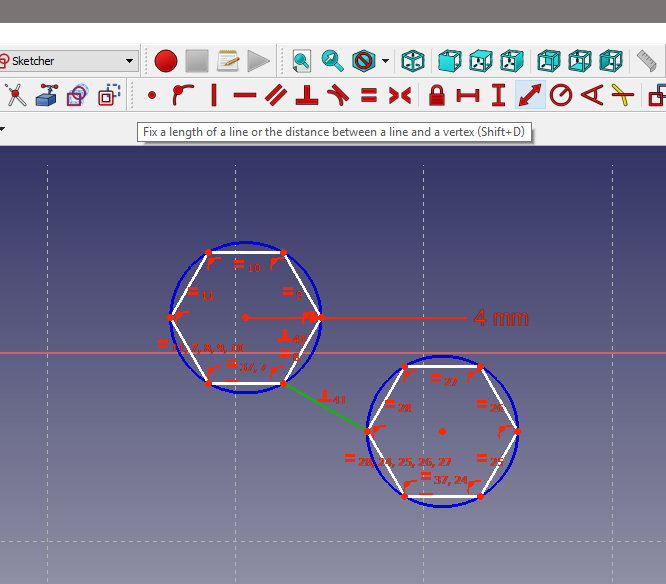Image resolution: width=666 pixels, height=584 pixels.
Task: Click the perpendicular constraint 41 on green line
Action: tap(332, 398)
